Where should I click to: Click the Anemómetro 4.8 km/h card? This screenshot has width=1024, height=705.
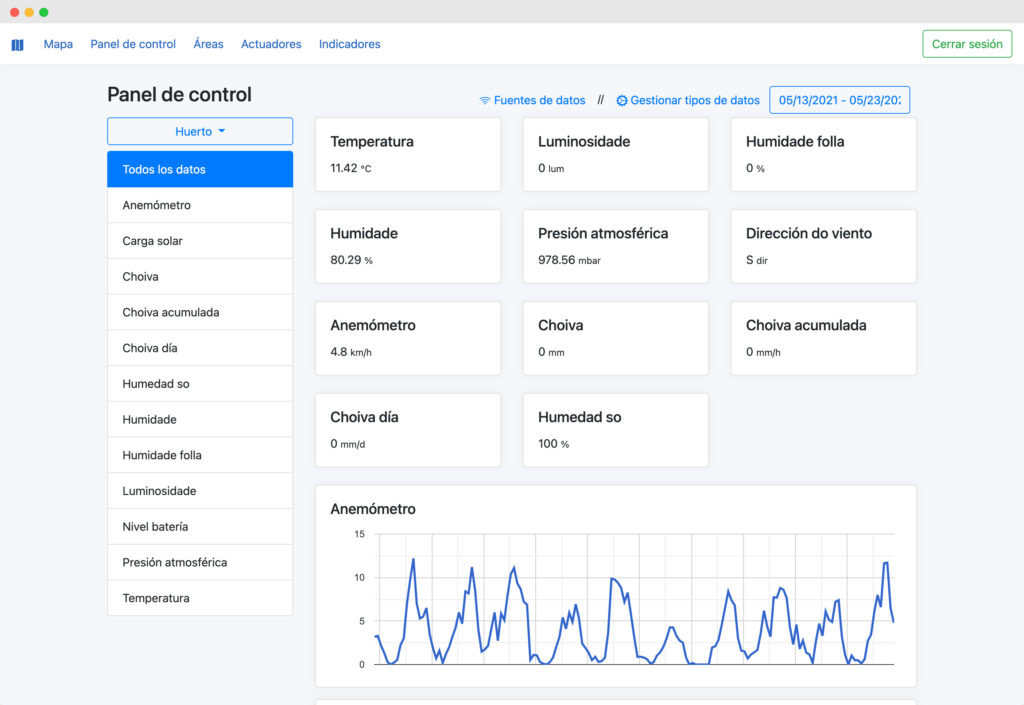[x=408, y=338]
